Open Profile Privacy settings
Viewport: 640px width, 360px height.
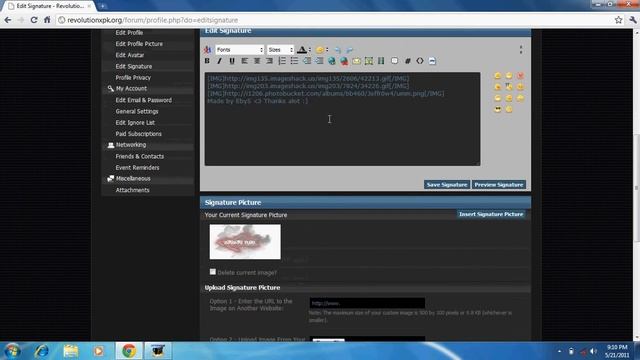tap(133, 78)
